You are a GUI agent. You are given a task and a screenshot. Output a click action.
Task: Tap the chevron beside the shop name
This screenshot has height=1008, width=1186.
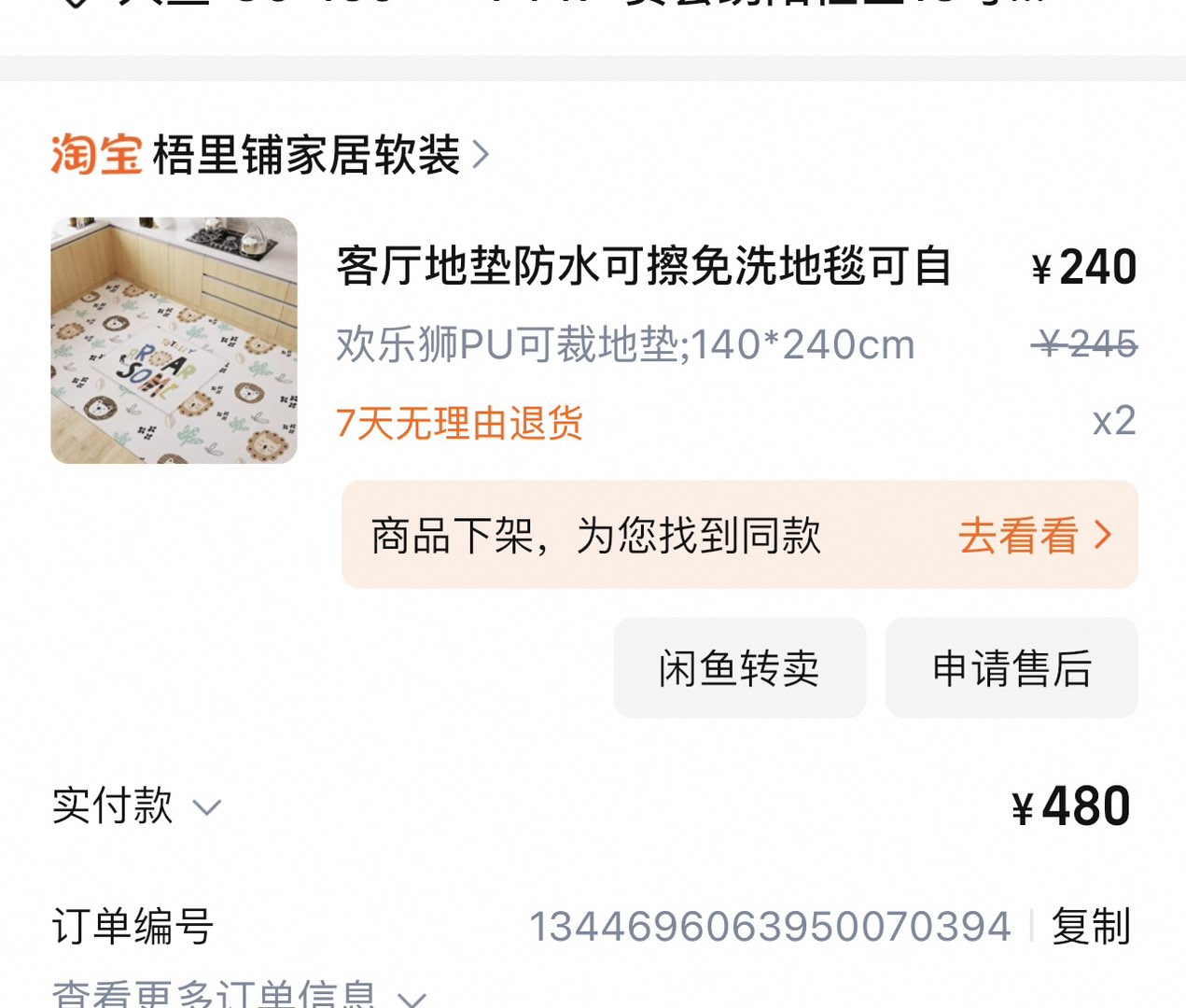pos(481,155)
